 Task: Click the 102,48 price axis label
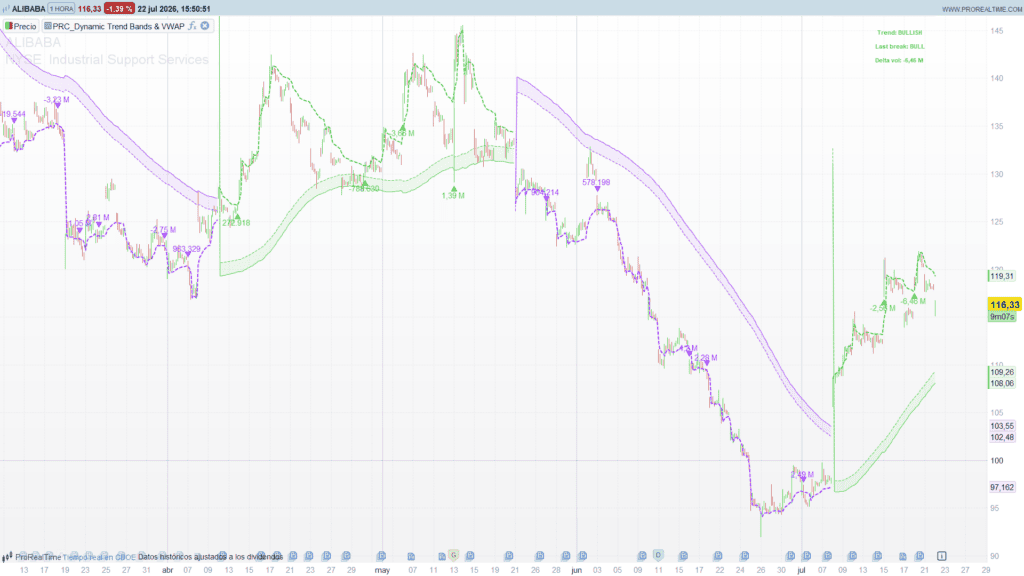1002,438
